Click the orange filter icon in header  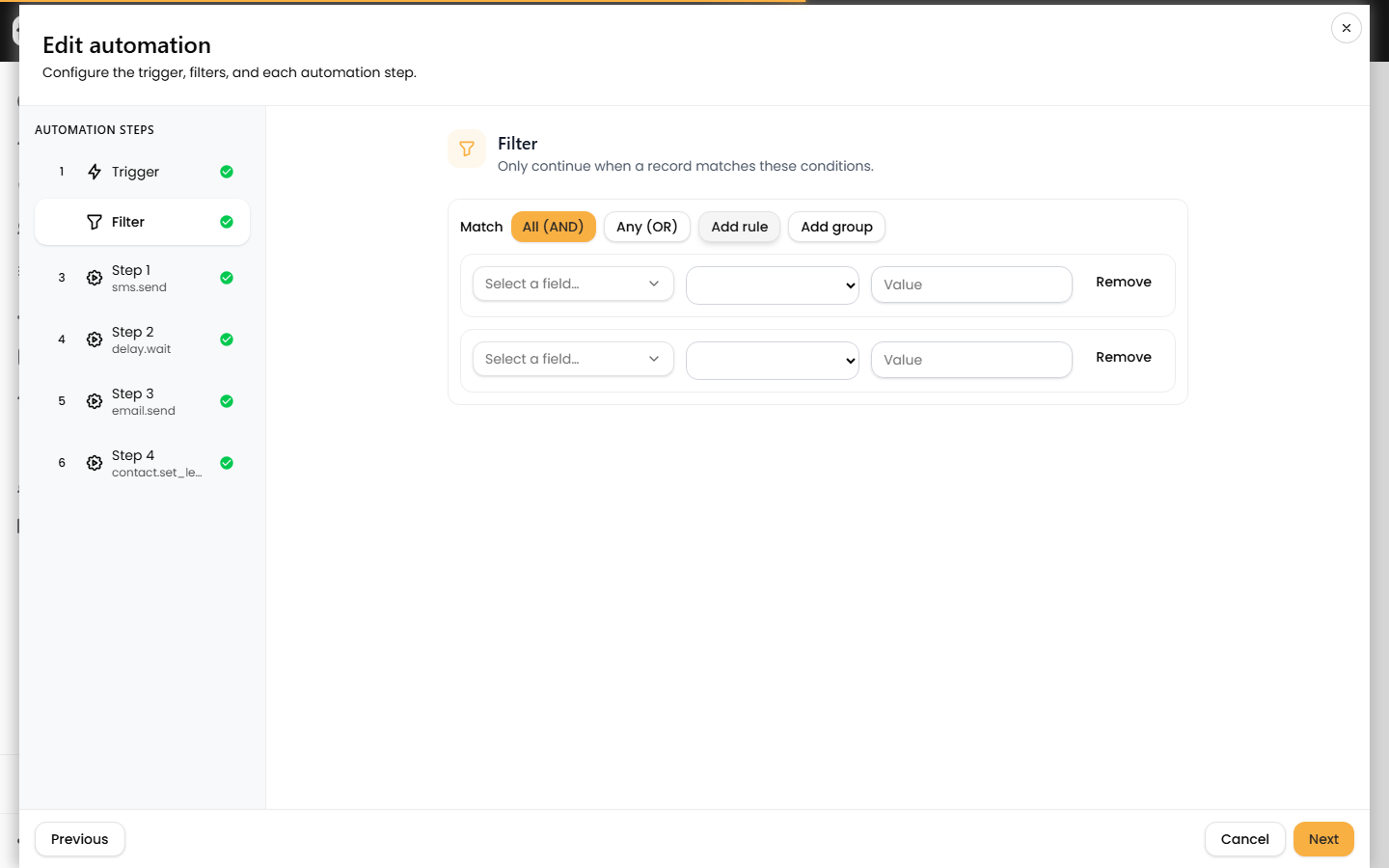pos(467,149)
